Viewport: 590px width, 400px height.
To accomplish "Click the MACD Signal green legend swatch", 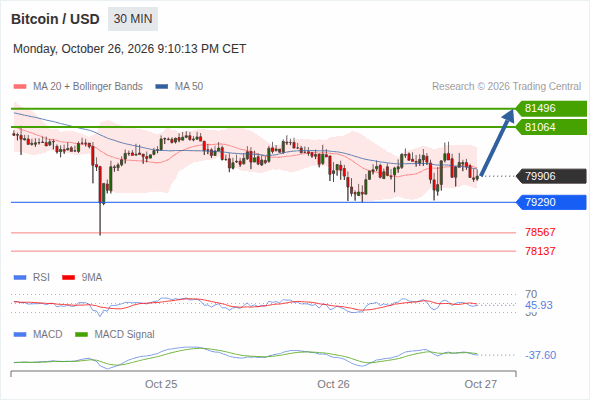I will pyautogui.click(x=81, y=335).
